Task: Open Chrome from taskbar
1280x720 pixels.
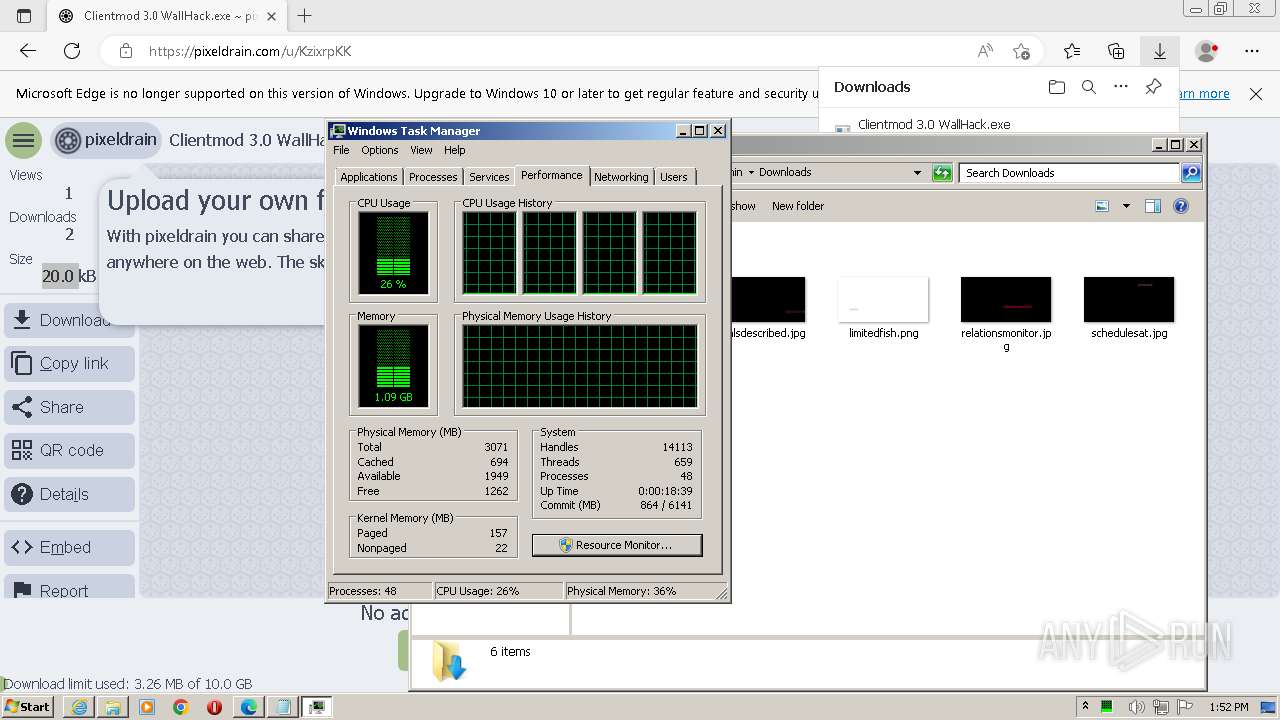Action: (x=180, y=707)
